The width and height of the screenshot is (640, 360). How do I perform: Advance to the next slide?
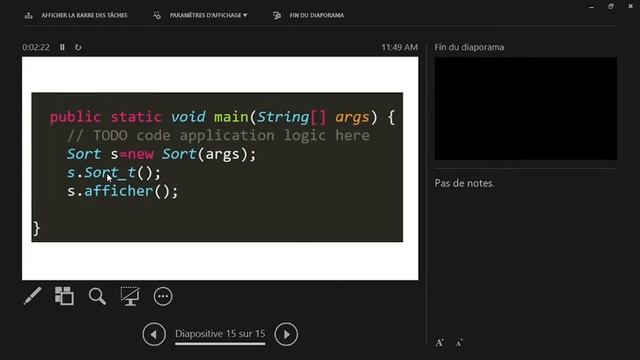coord(286,334)
